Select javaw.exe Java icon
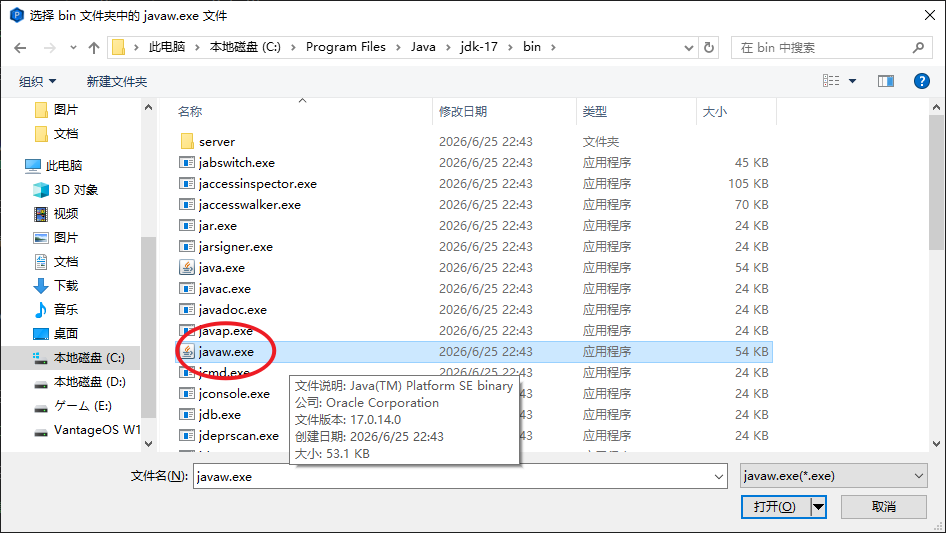This screenshot has height=533, width=946. (x=187, y=352)
